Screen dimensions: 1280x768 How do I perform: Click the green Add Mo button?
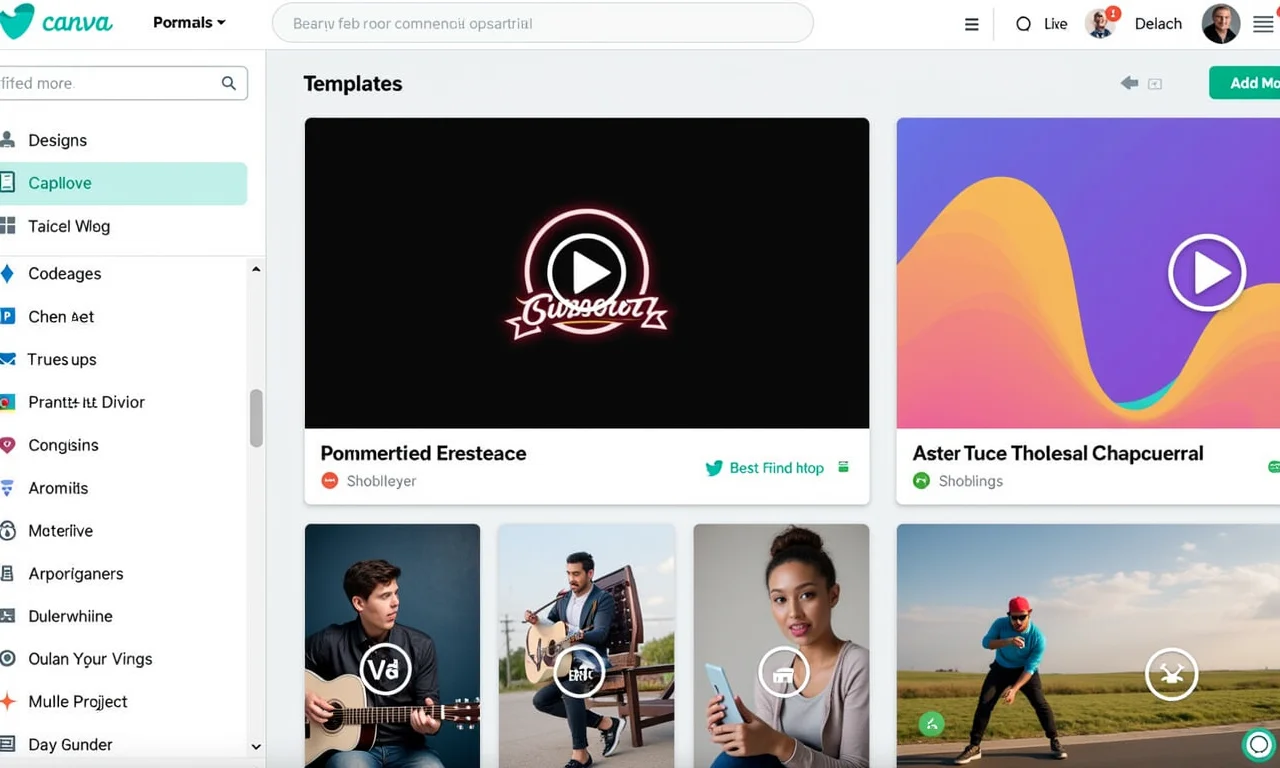click(1252, 83)
